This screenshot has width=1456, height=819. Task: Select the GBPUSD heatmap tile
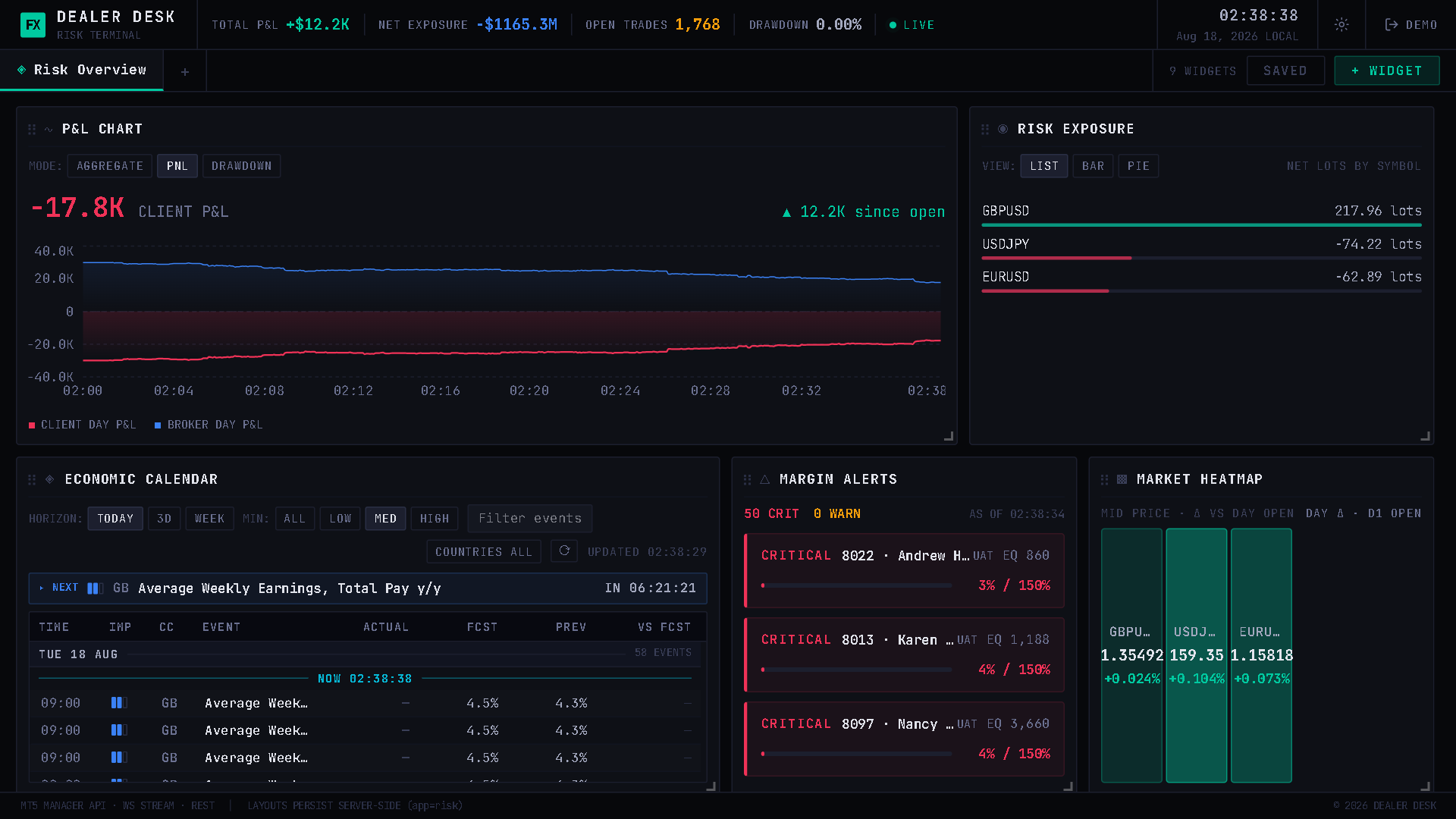(1131, 655)
